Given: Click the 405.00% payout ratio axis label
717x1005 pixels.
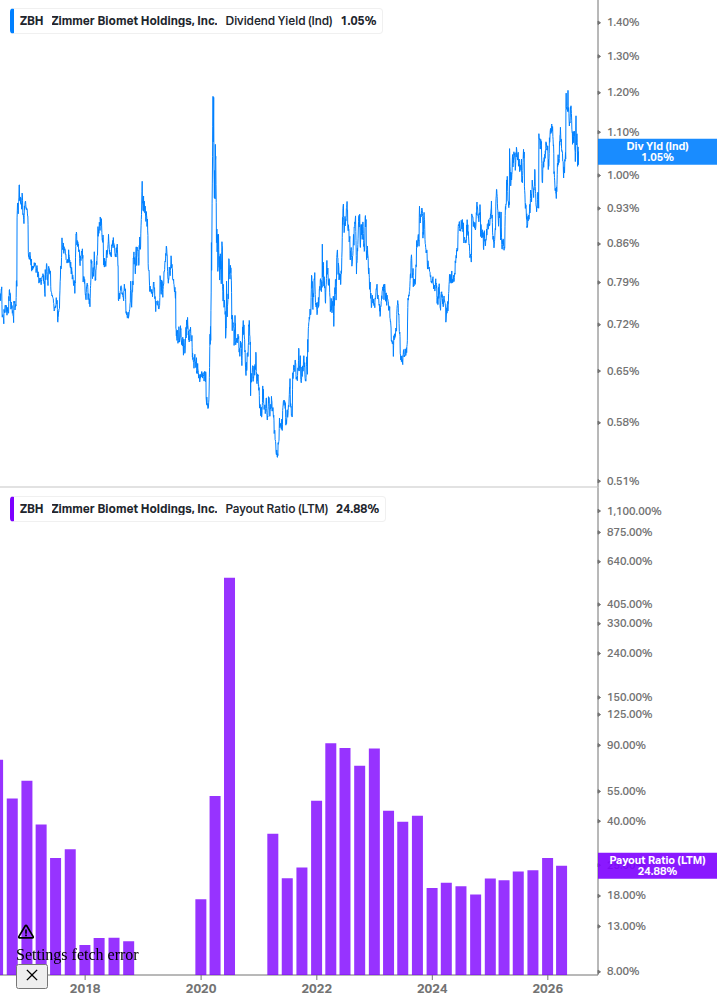Looking at the screenshot, I should (629, 604).
